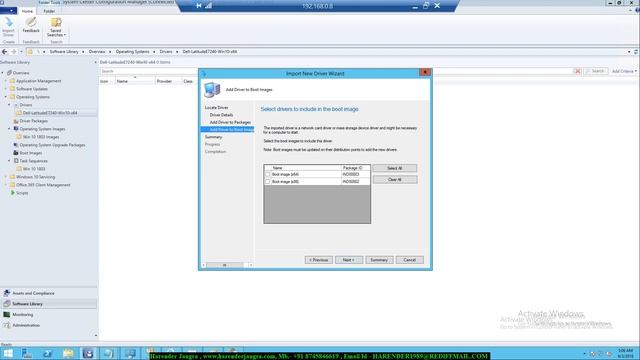Click the wizard sidebar horizontal scrollbar

227,265
